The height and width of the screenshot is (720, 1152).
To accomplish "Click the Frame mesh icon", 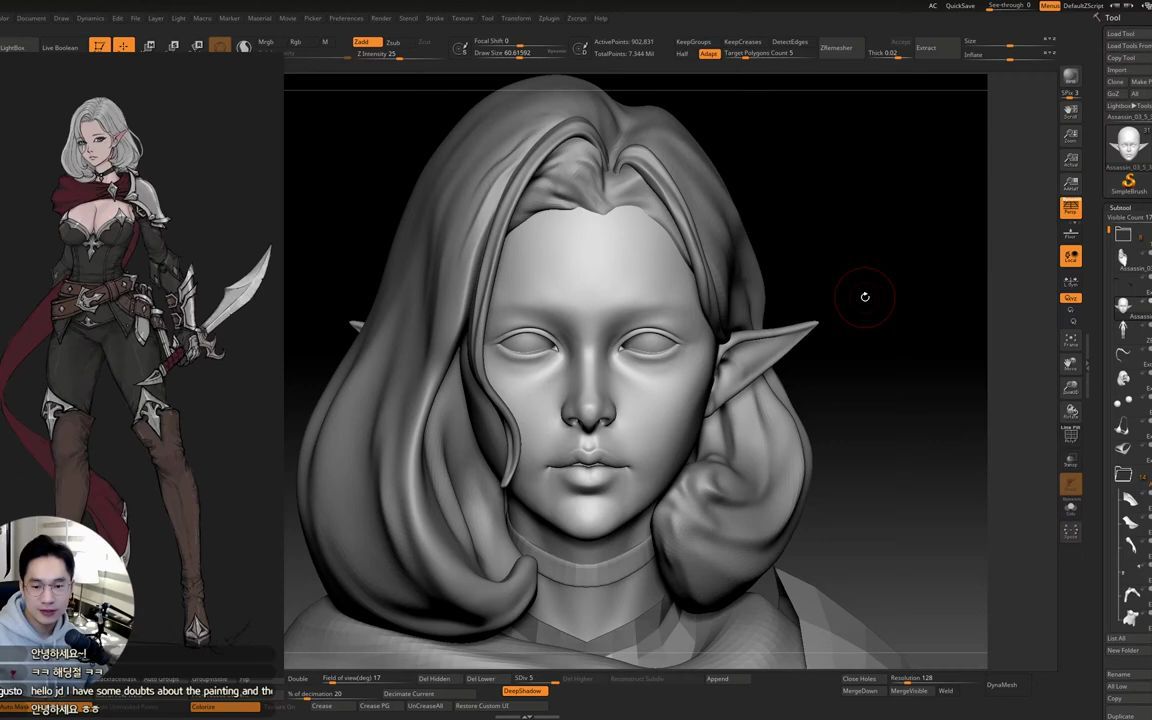I will point(1070,340).
